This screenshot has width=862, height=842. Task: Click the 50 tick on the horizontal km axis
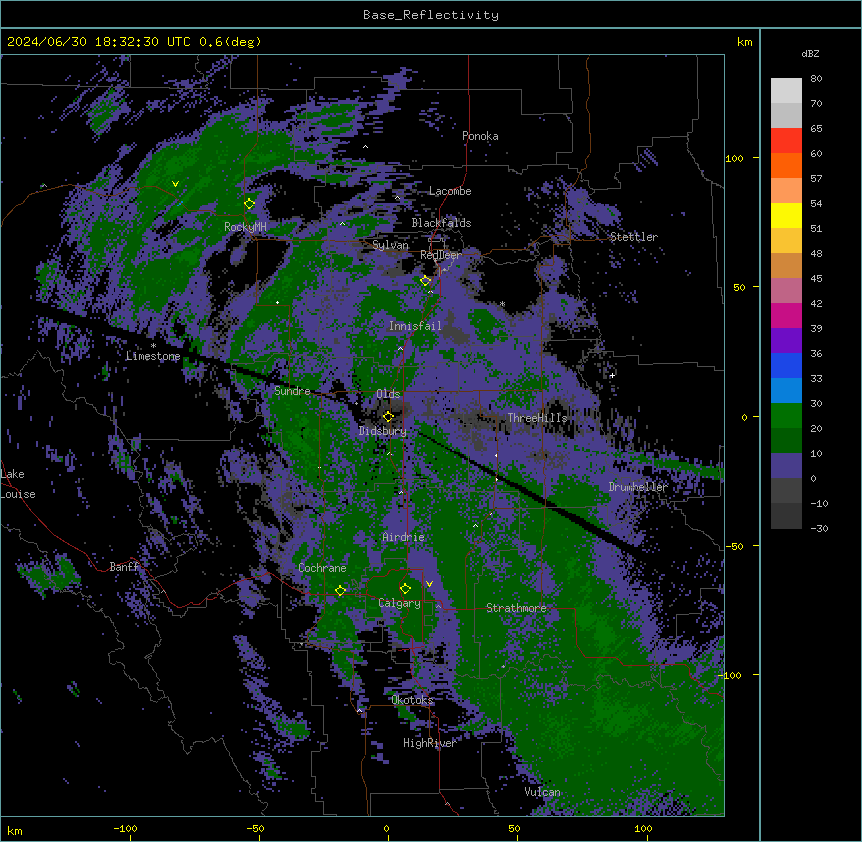514,829
